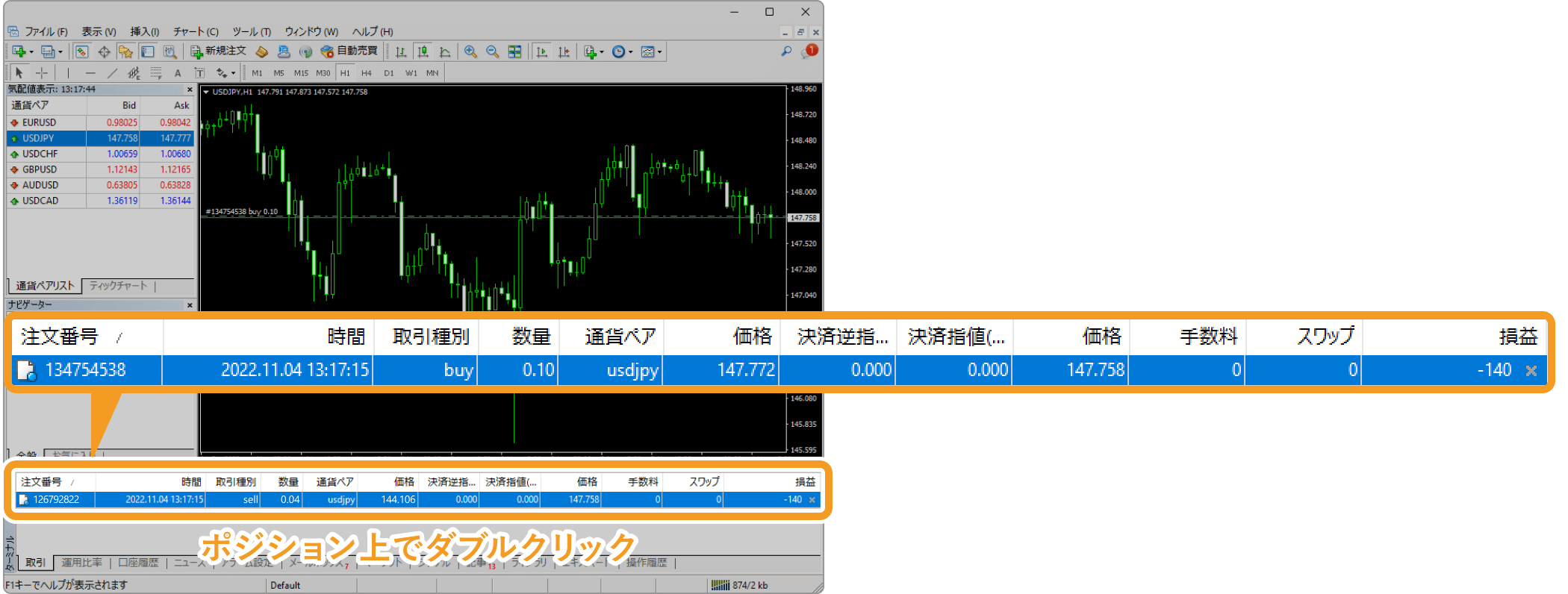The width and height of the screenshot is (1568, 594).
Task: Expand the profiles dropdown arrow
Action: pos(60,52)
